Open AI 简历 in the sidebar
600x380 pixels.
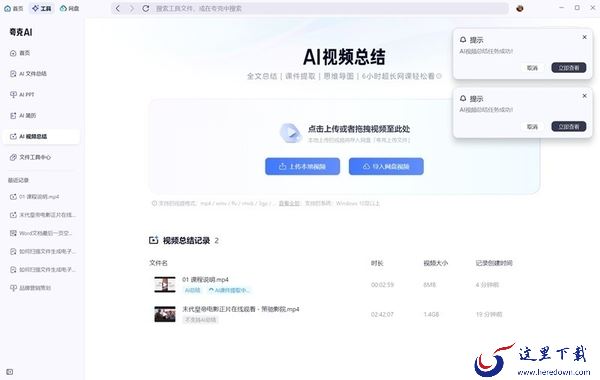click(x=41, y=116)
